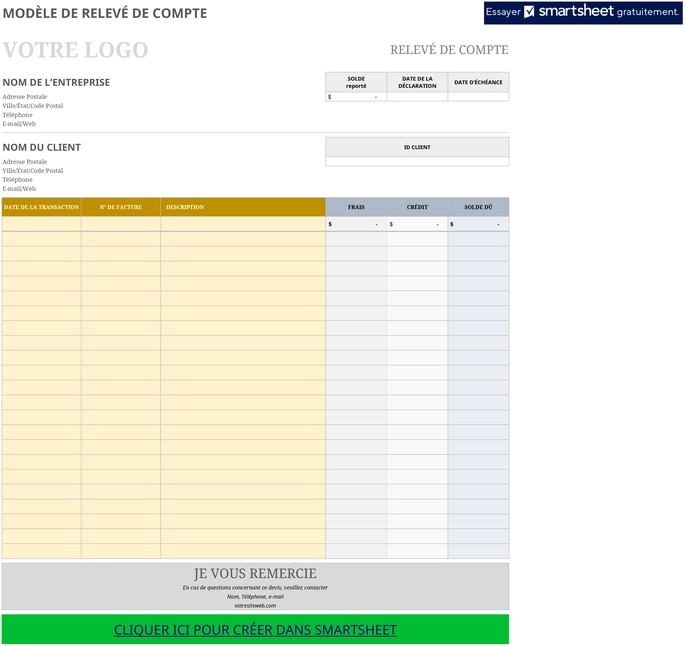Viewport: 686px width, 646px height.
Task: Click the 'N° DE FACTURE' column header
Action: point(121,207)
